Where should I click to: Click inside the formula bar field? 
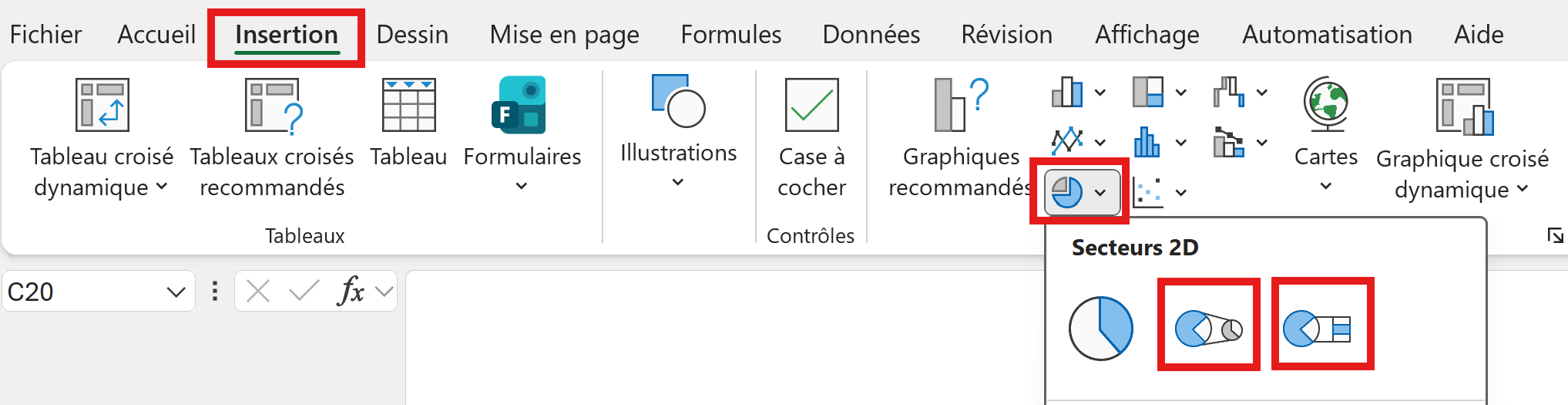(693, 292)
